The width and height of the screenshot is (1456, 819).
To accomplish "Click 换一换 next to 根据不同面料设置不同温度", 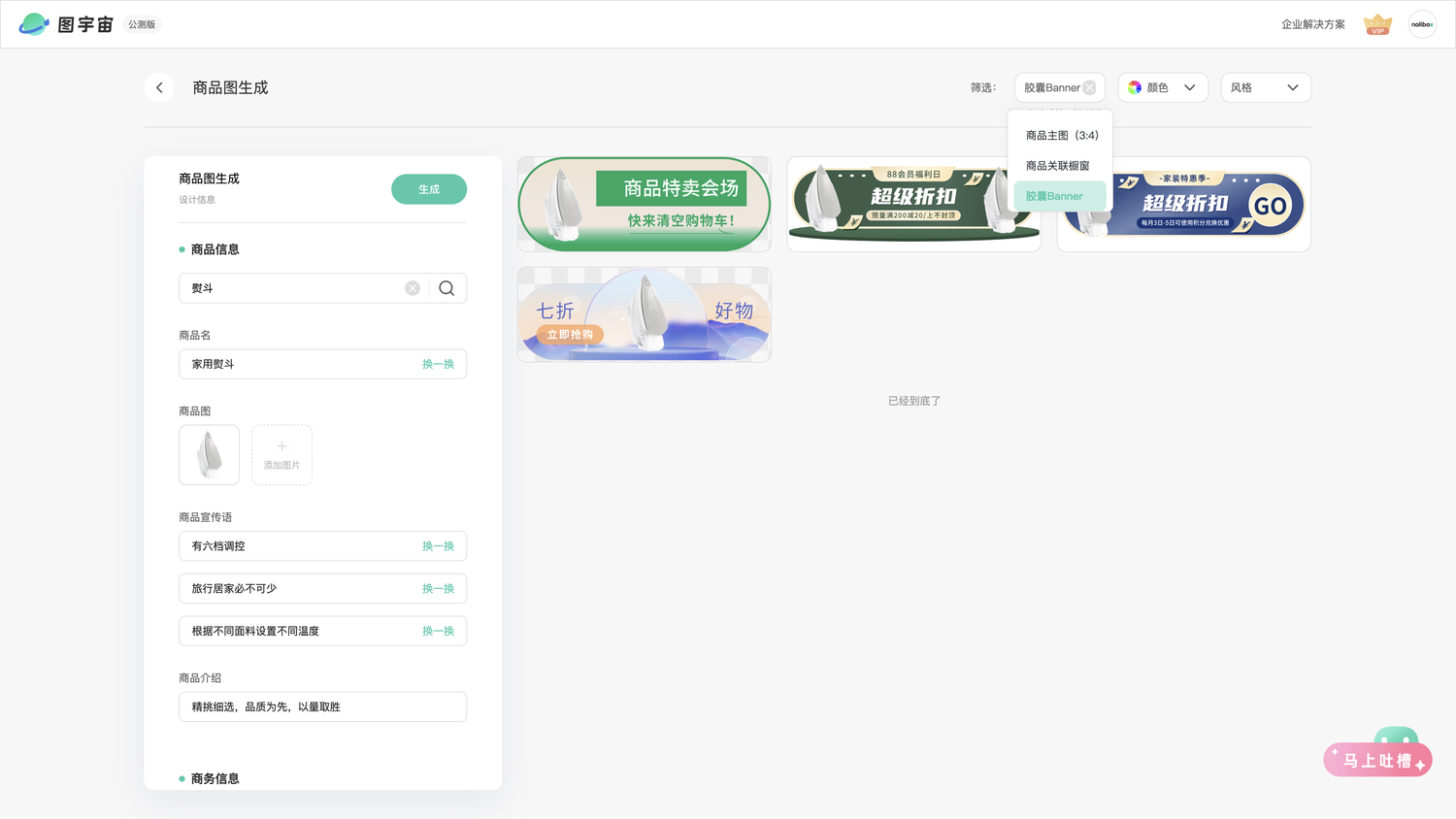I will coord(438,632).
